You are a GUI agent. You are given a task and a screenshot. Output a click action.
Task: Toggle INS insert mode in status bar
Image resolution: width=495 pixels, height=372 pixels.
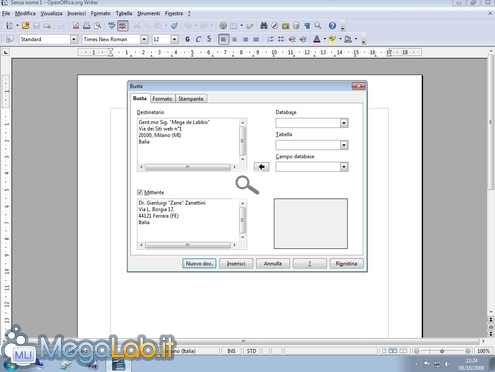[231, 351]
